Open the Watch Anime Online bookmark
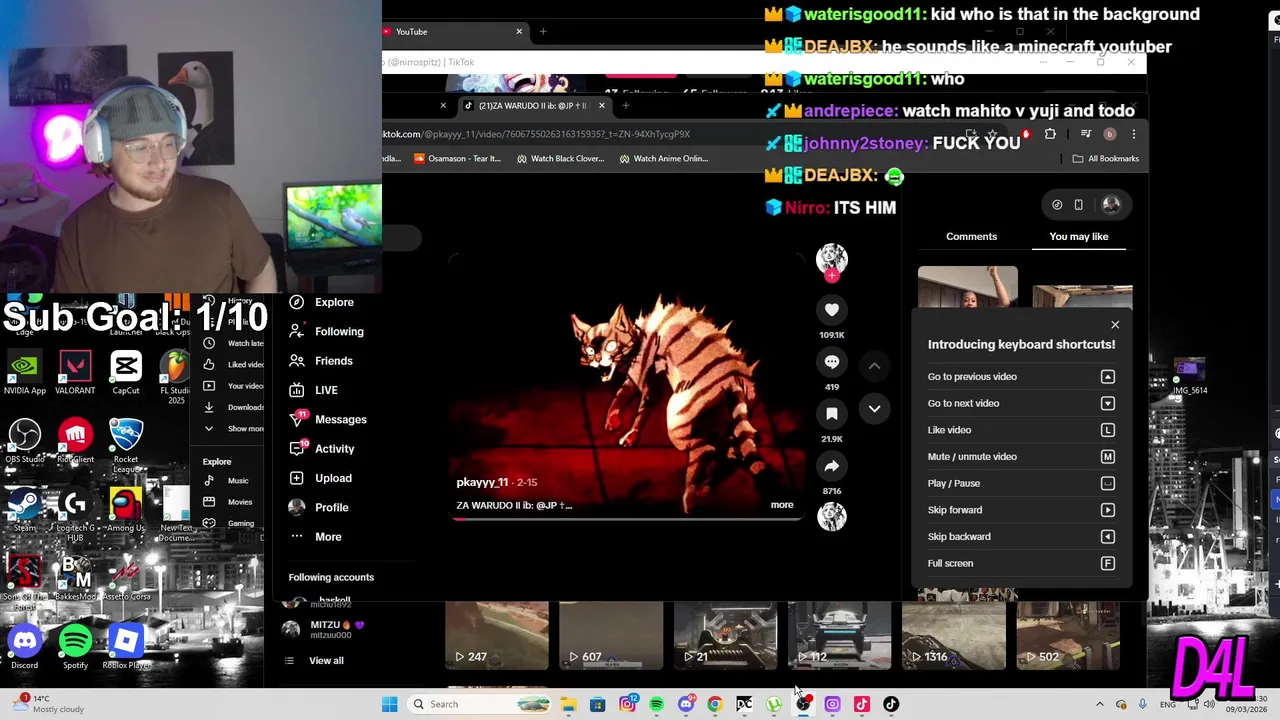Viewport: 1280px width, 720px height. click(663, 159)
